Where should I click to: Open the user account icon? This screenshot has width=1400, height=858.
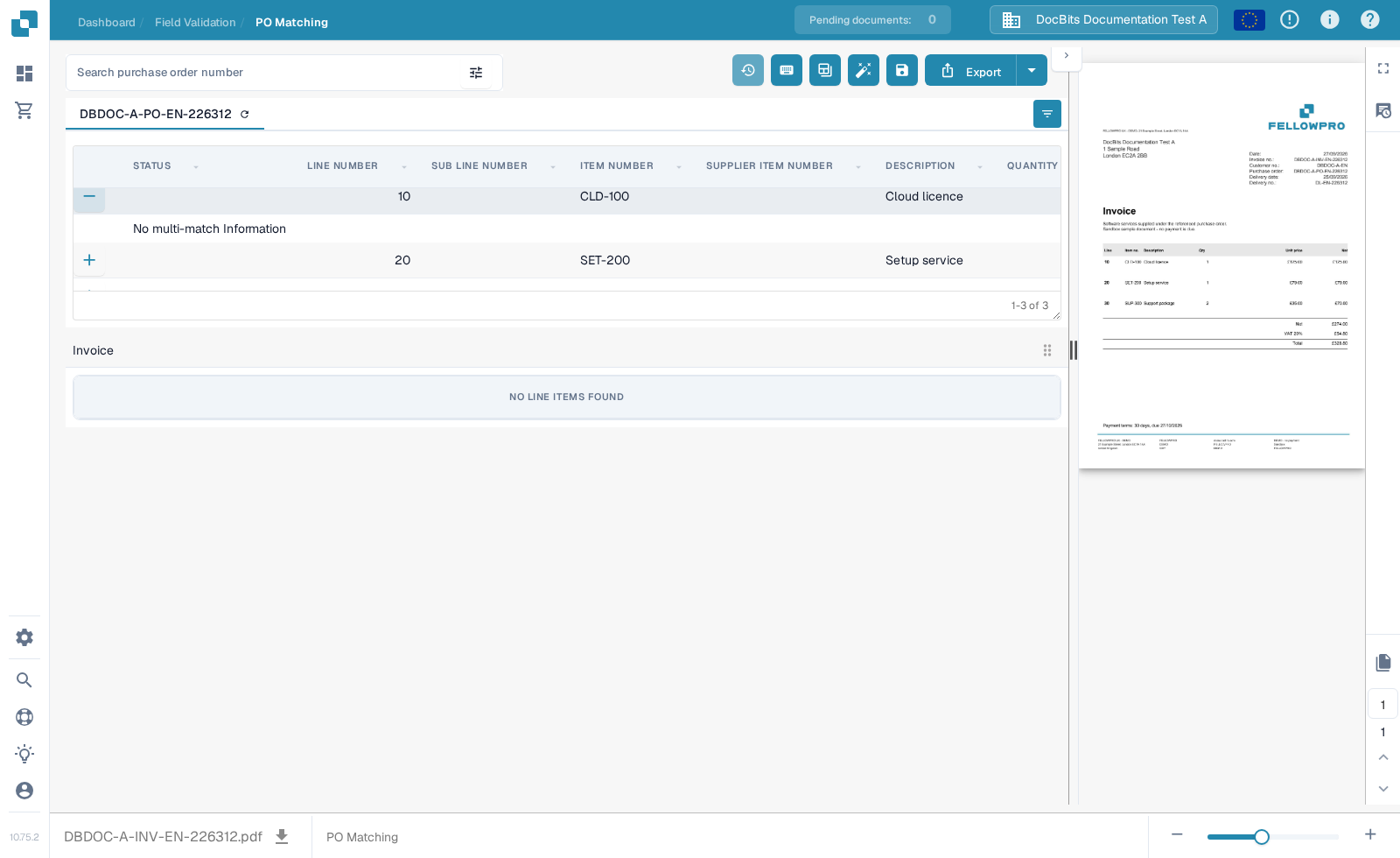pyautogui.click(x=24, y=791)
